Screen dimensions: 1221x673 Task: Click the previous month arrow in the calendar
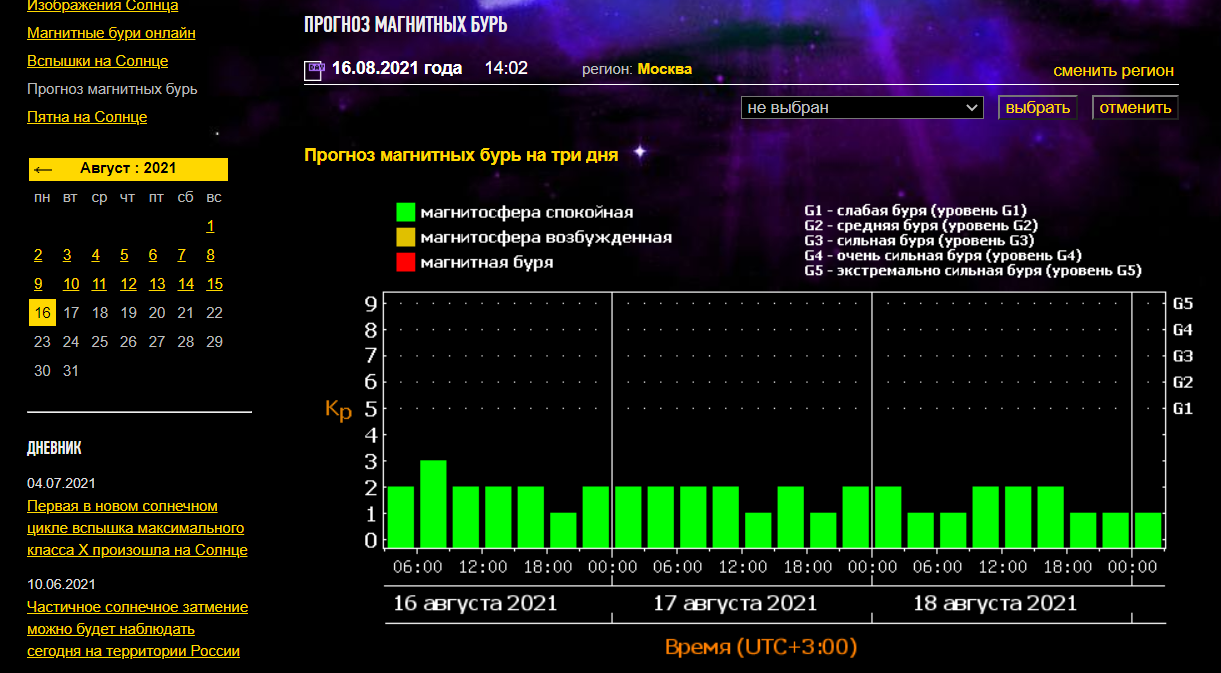click(x=43, y=169)
